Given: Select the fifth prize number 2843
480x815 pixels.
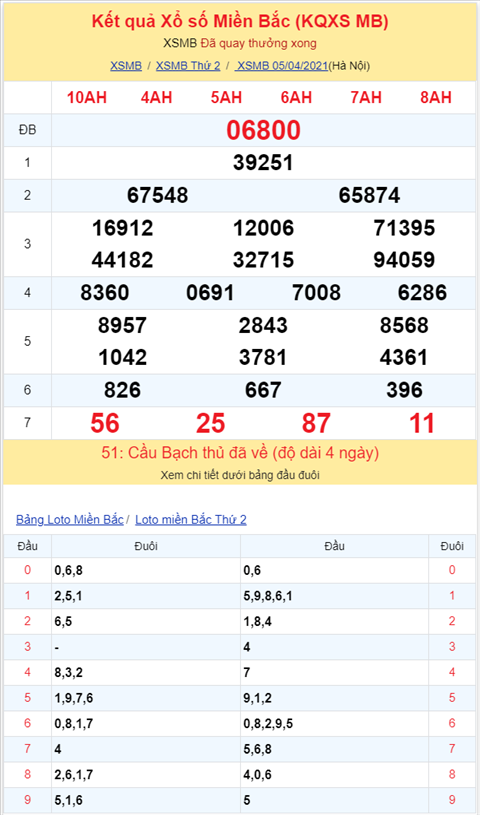Looking at the screenshot, I should (x=263, y=325).
